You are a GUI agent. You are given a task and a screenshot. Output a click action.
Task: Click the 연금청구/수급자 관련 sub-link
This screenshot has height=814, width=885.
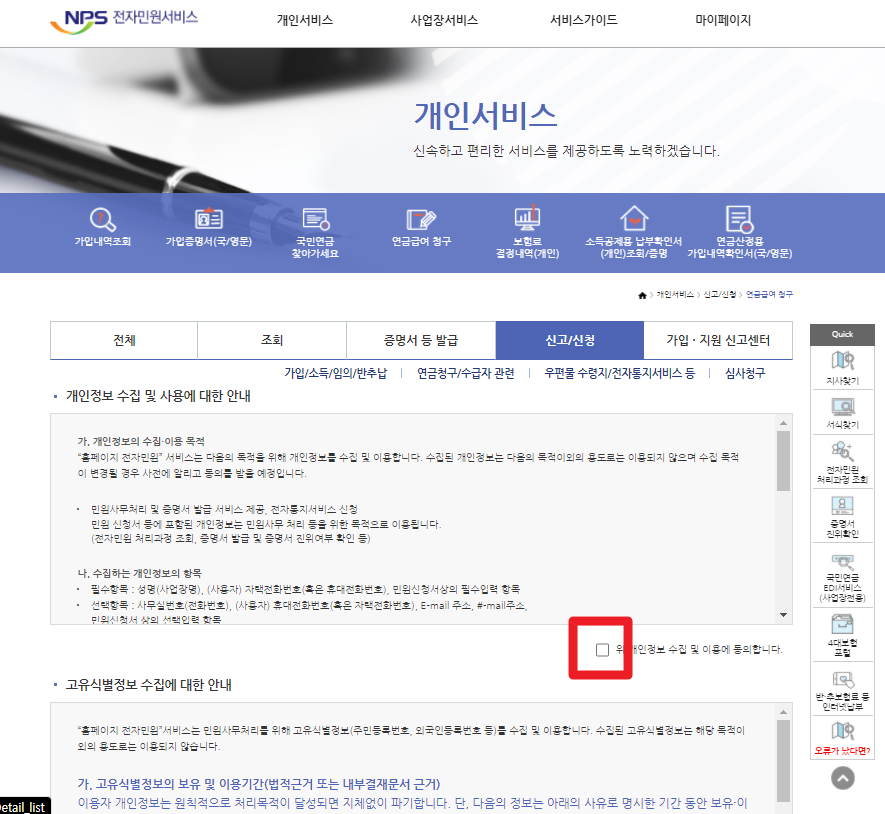click(x=466, y=373)
